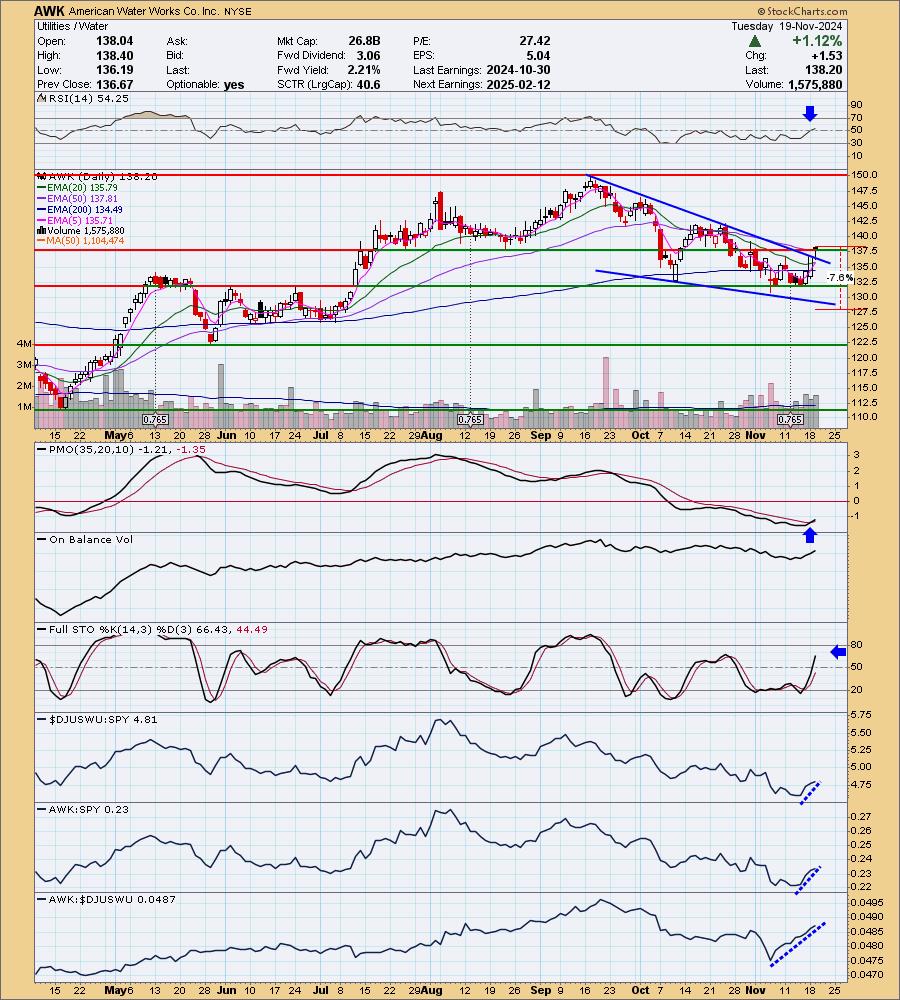900x1000 pixels.
Task: Click the AWK ticker symbol heading
Action: [50, 11]
